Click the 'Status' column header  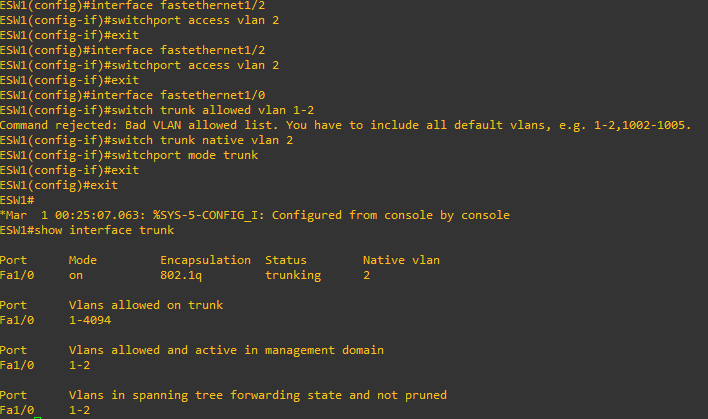(x=286, y=260)
